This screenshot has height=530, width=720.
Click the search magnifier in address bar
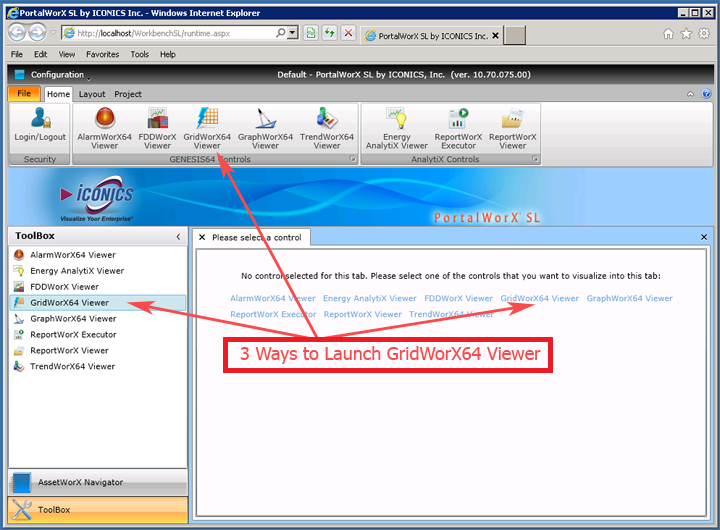280,33
